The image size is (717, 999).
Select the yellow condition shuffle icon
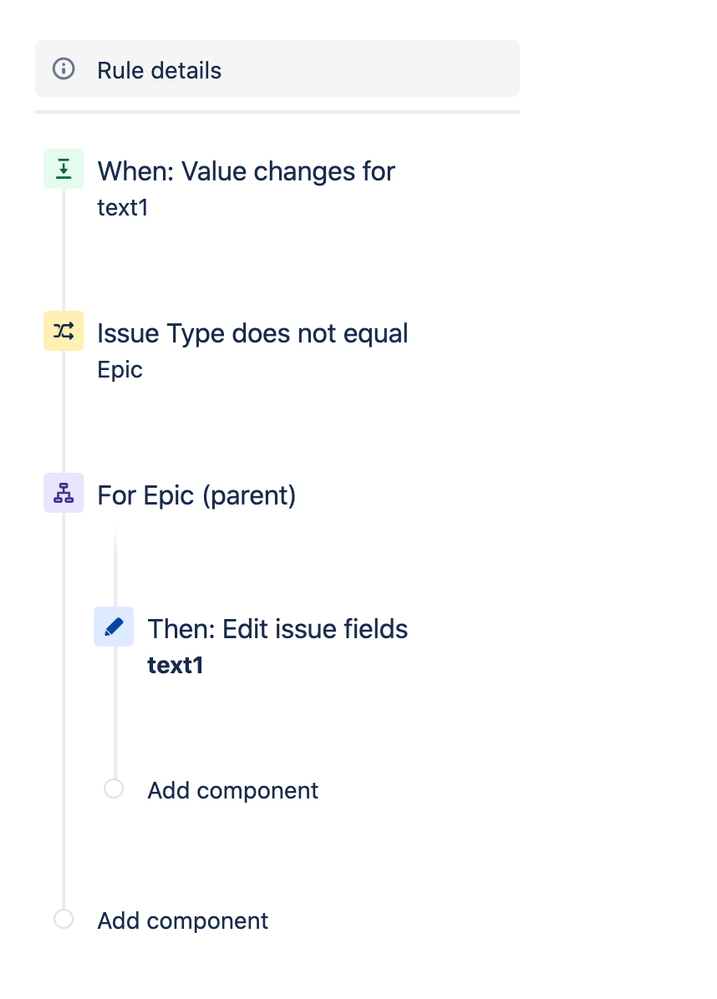[63, 331]
